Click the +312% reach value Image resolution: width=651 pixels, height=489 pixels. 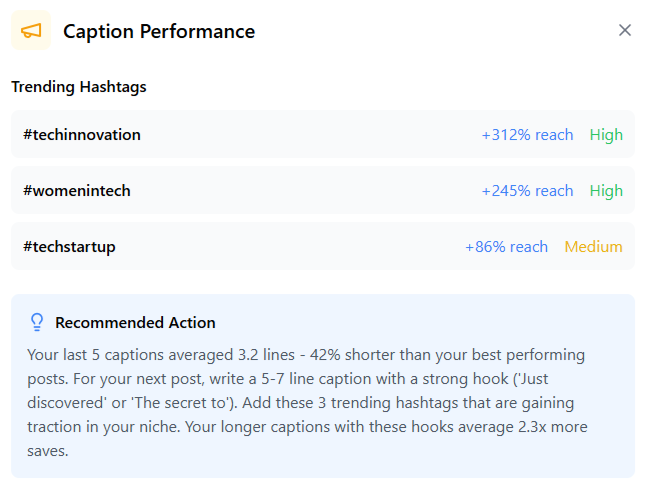click(x=527, y=135)
